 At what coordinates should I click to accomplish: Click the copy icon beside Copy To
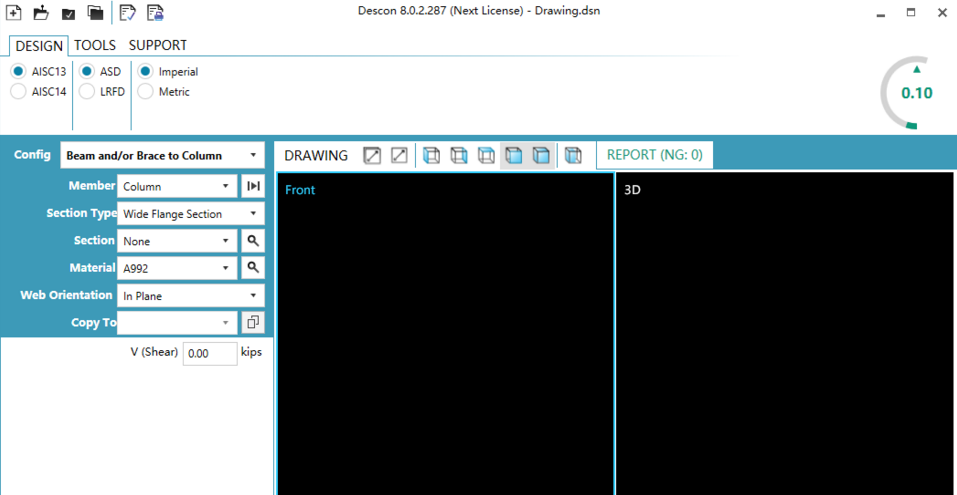(253, 322)
